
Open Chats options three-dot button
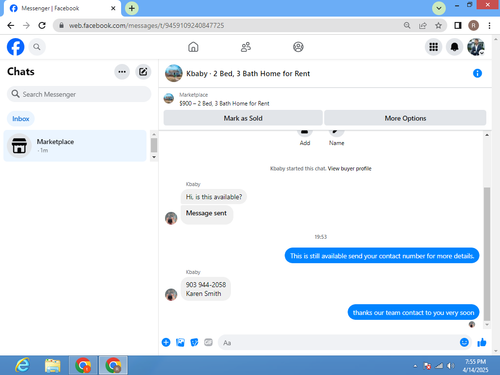click(122, 72)
